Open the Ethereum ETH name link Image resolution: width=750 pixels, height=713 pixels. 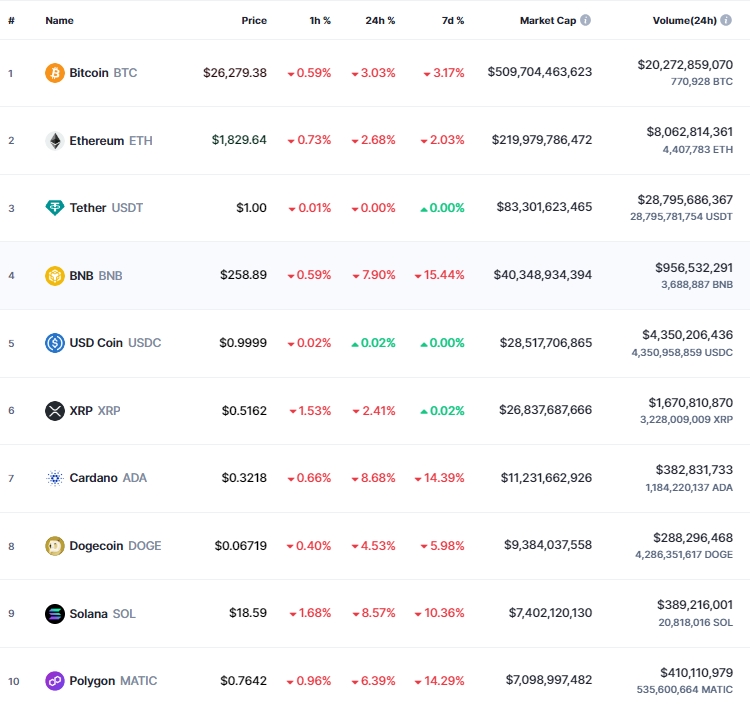pyautogui.click(x=111, y=141)
